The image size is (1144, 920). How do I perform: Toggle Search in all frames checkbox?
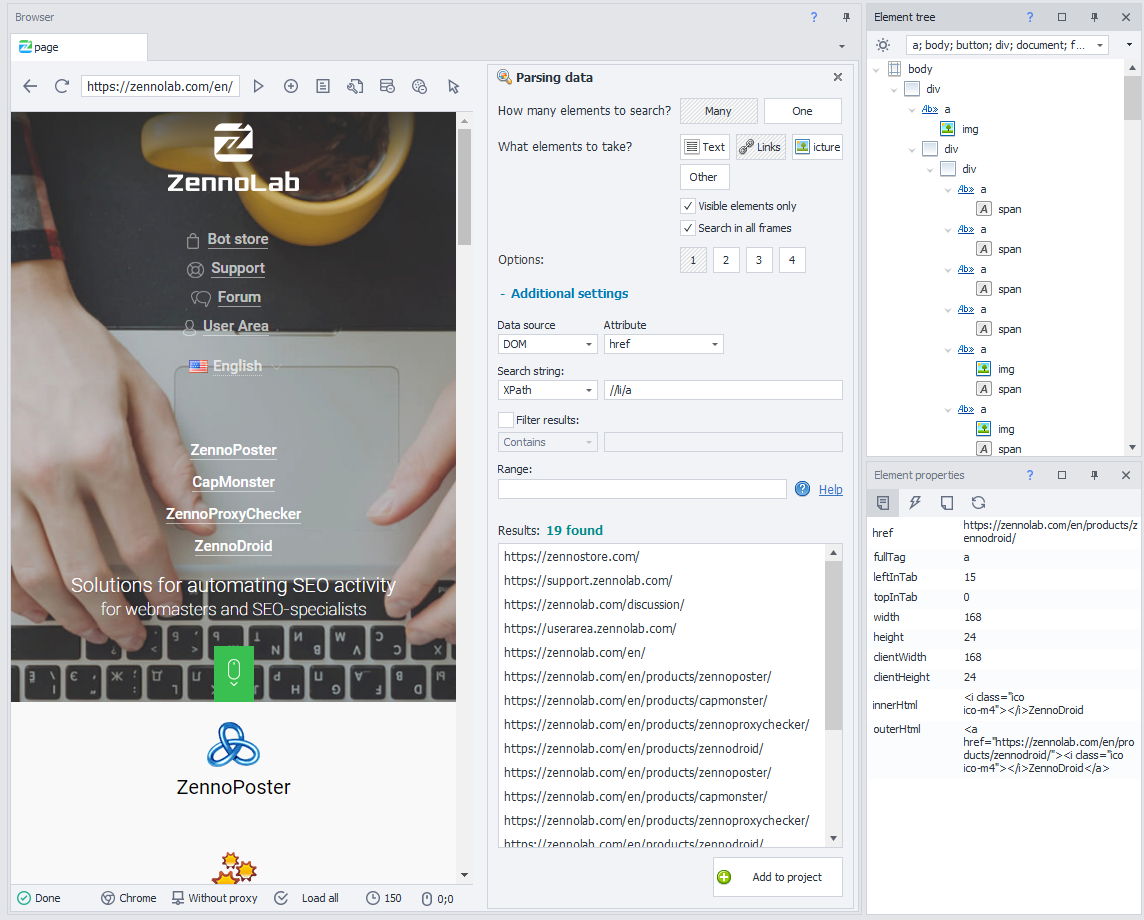pos(688,228)
